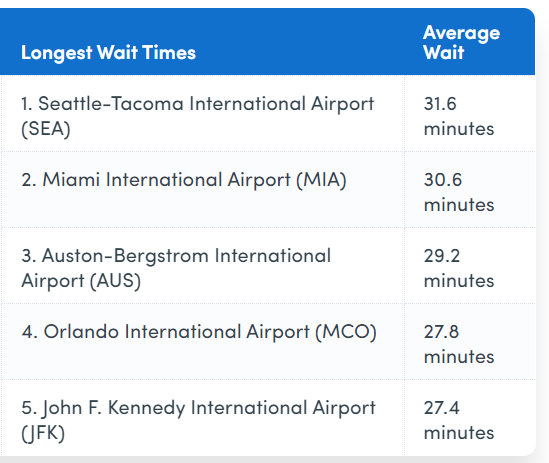
Task: Click the 27.8 minutes cell
Action: [x=459, y=344]
